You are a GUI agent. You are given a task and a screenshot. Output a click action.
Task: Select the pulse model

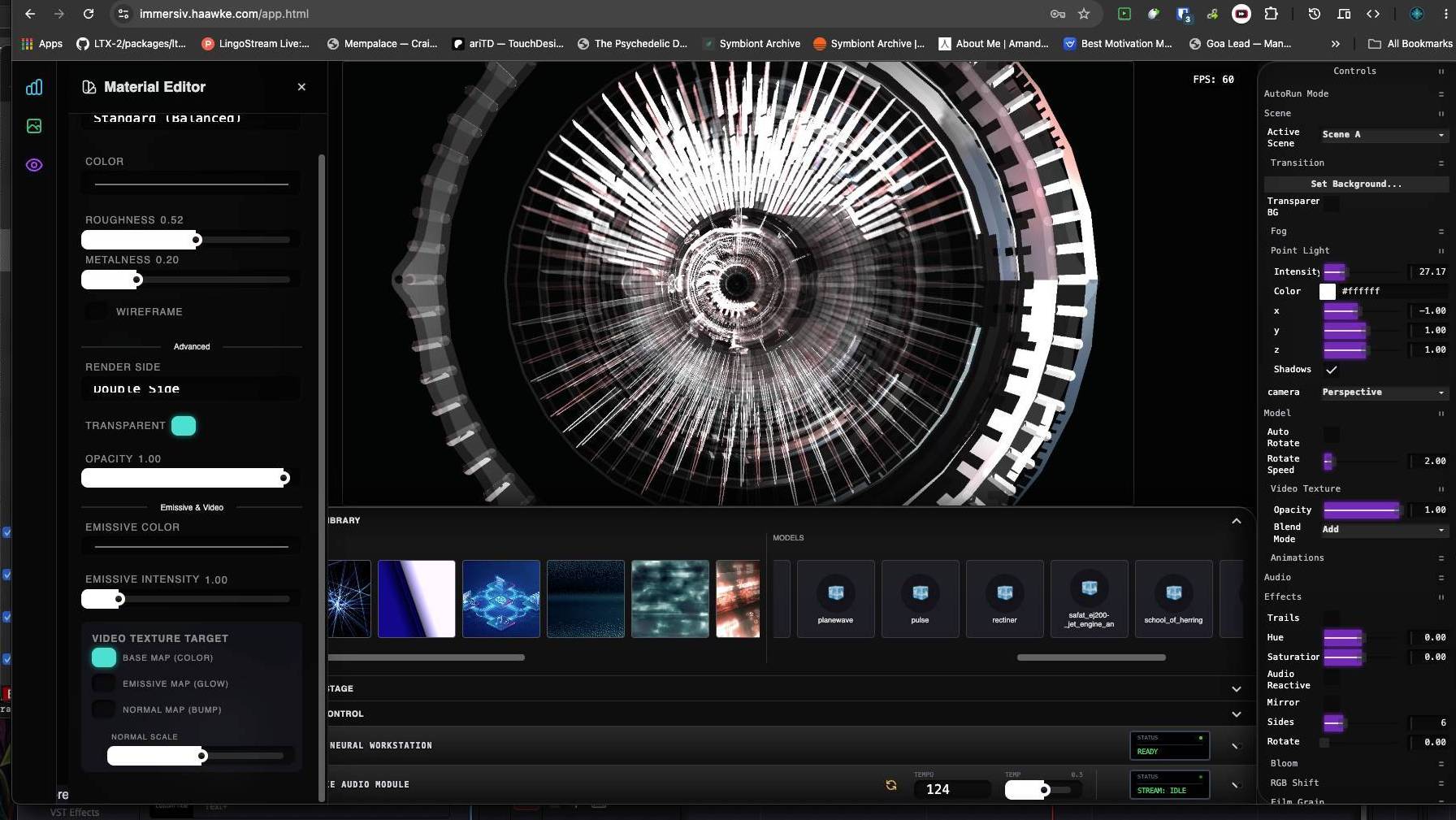(x=920, y=599)
